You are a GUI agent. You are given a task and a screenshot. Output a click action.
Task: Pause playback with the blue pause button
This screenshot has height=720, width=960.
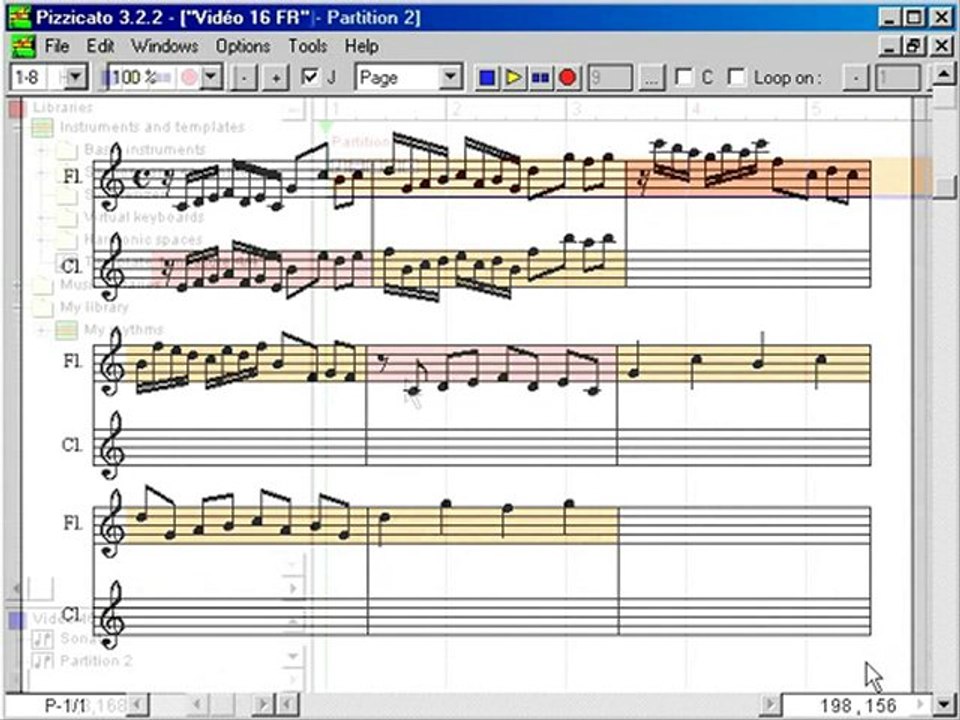pyautogui.click(x=540, y=78)
